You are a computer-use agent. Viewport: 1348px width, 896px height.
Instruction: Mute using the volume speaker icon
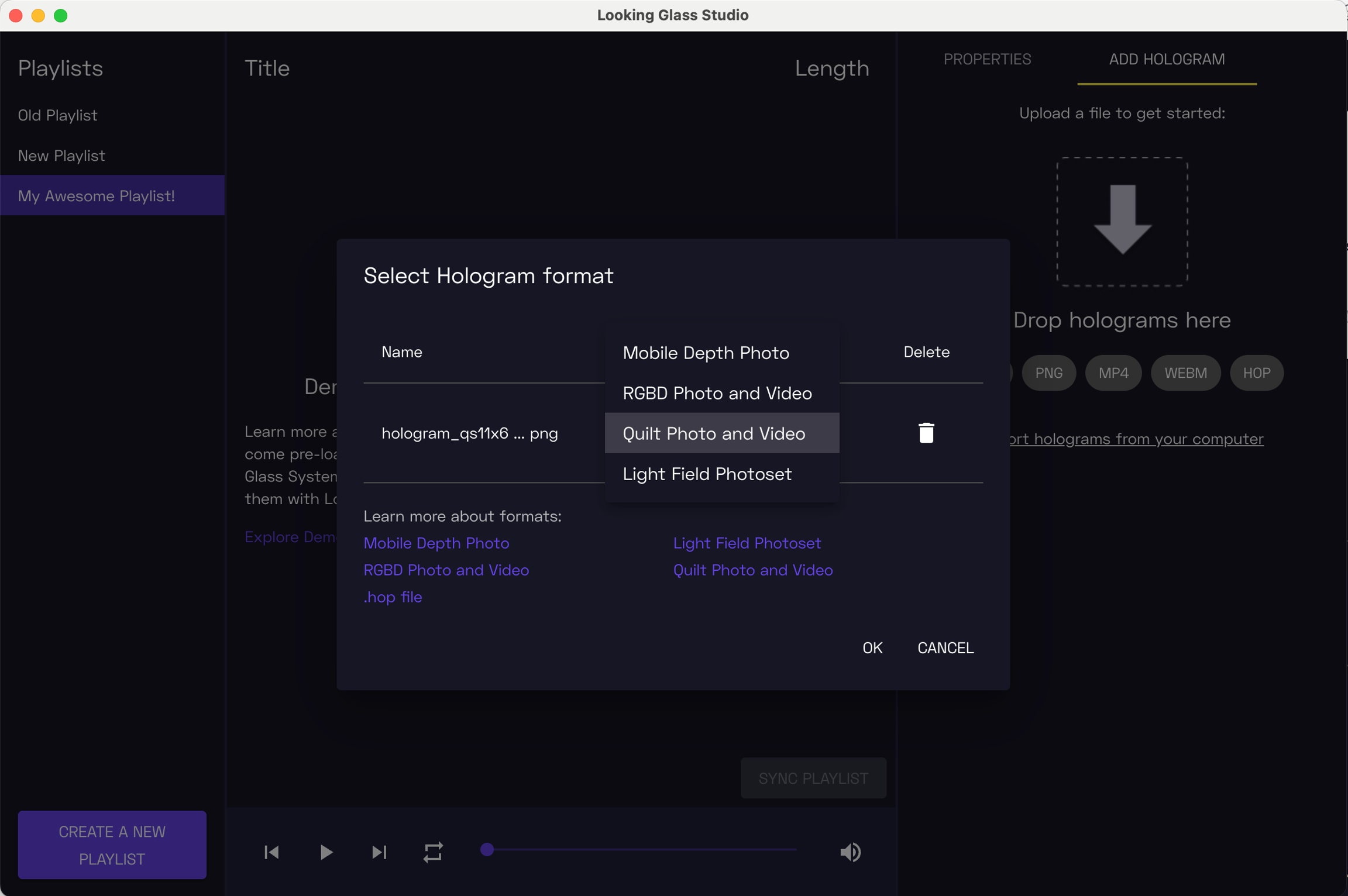tap(850, 852)
